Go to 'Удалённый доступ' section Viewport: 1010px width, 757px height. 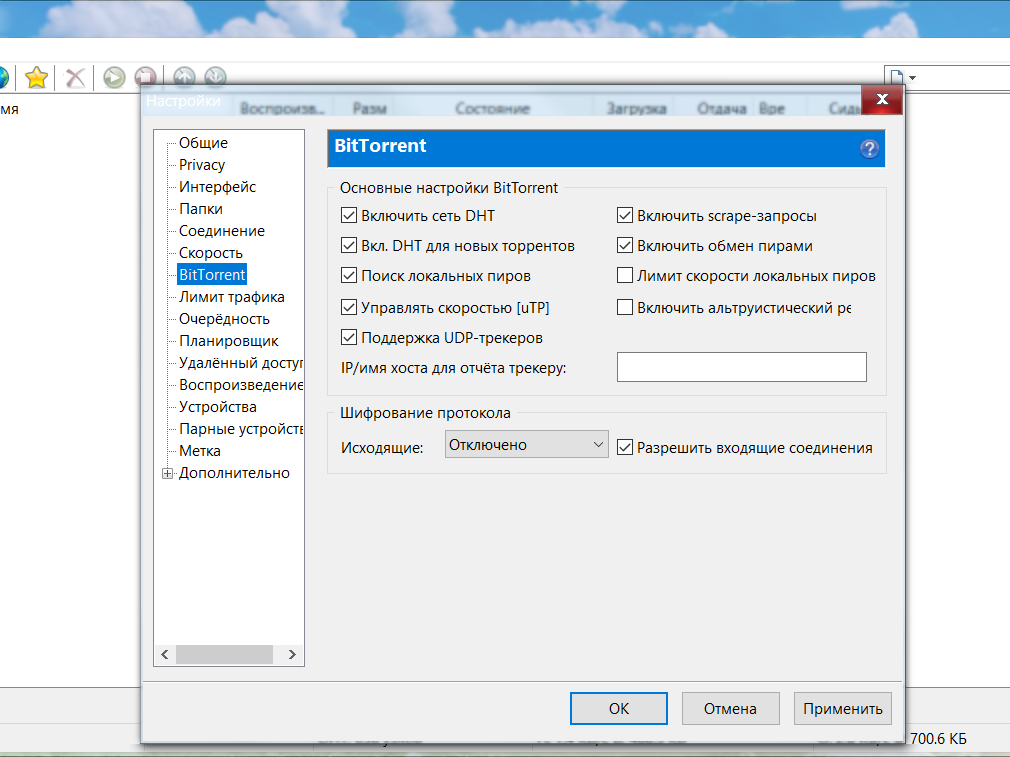(240, 363)
